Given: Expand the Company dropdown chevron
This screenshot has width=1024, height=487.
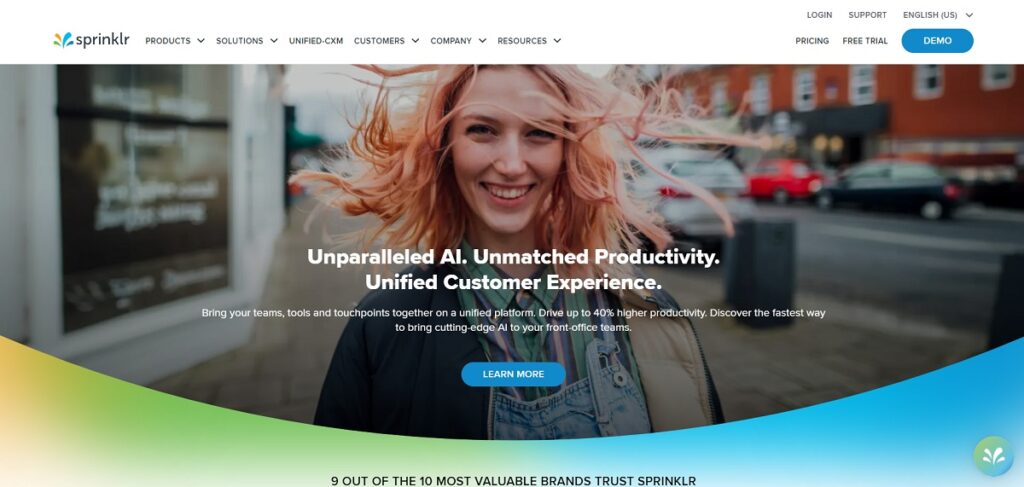Looking at the screenshot, I should (x=482, y=40).
